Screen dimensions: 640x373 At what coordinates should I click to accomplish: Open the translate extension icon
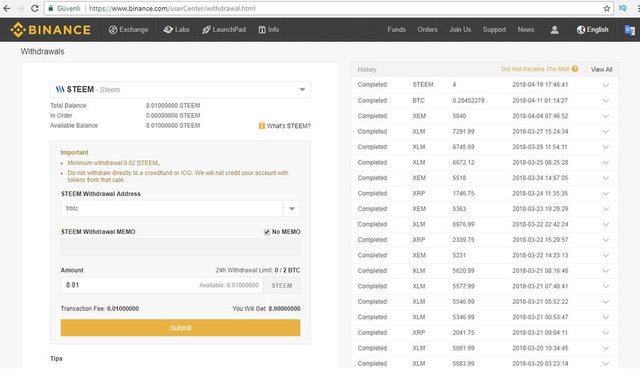tap(629, 30)
